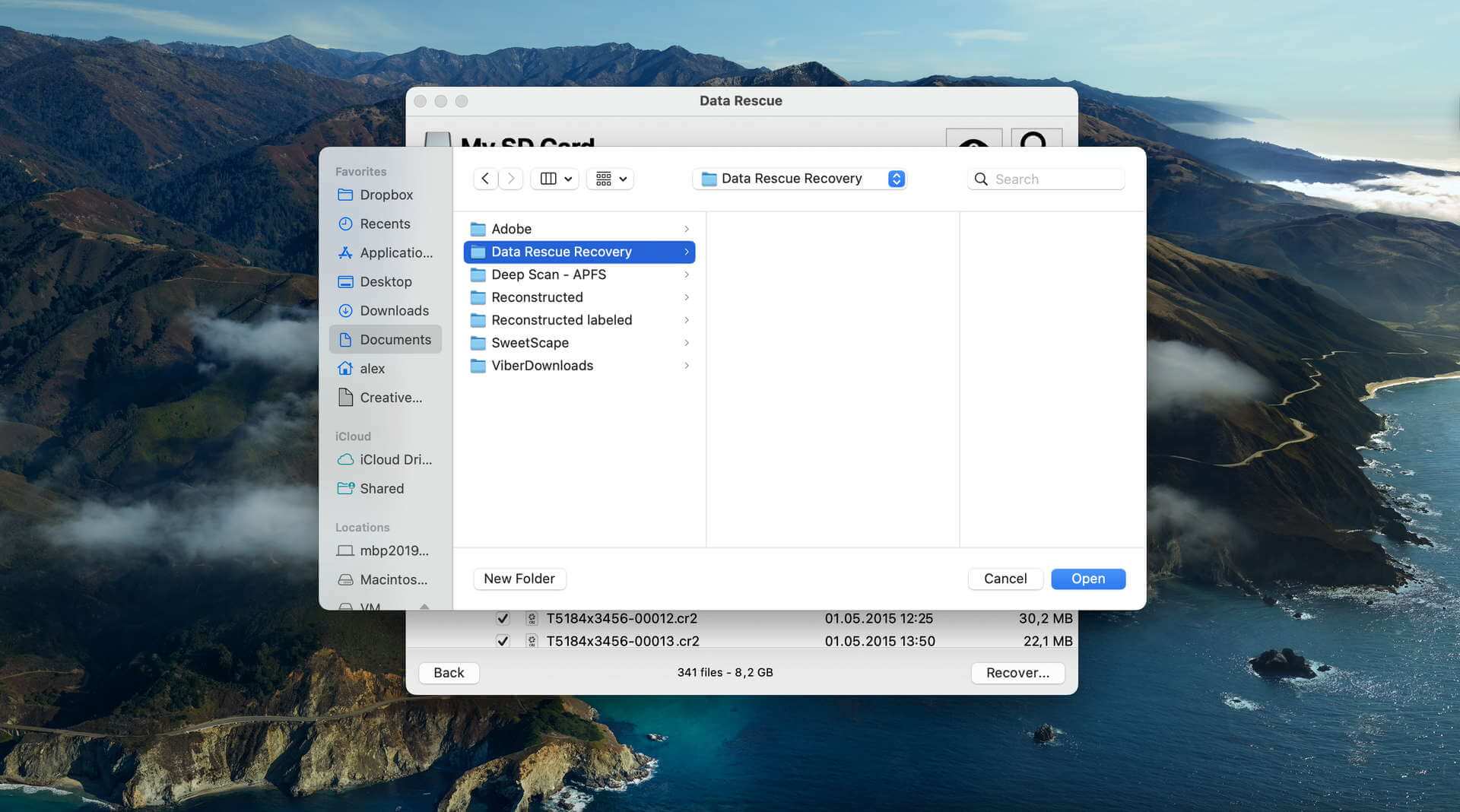Uncheck T5184x3456-00013.cr2 checkbox
This screenshot has height=812, width=1460.
[503, 641]
